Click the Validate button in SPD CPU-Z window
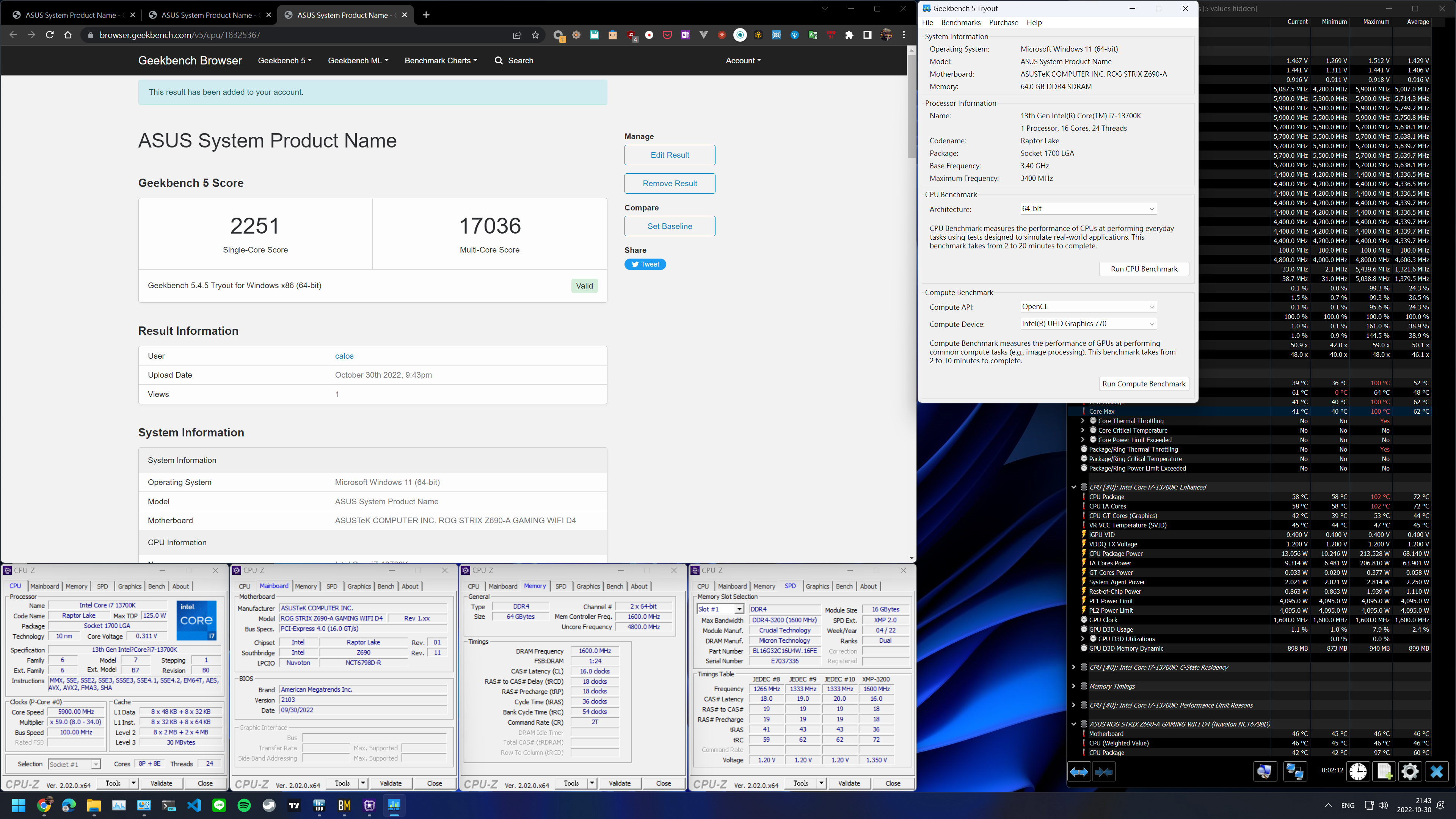This screenshot has width=1456, height=819. (x=849, y=783)
